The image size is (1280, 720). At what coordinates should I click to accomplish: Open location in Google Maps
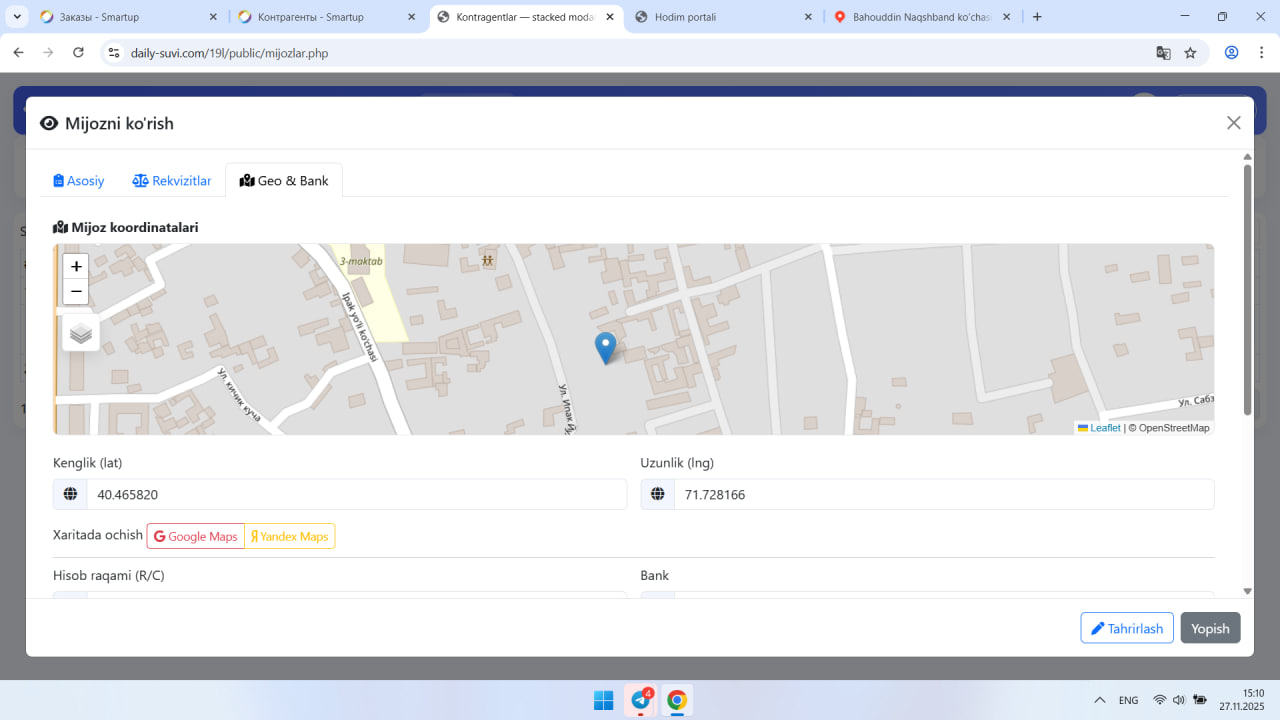tap(196, 537)
